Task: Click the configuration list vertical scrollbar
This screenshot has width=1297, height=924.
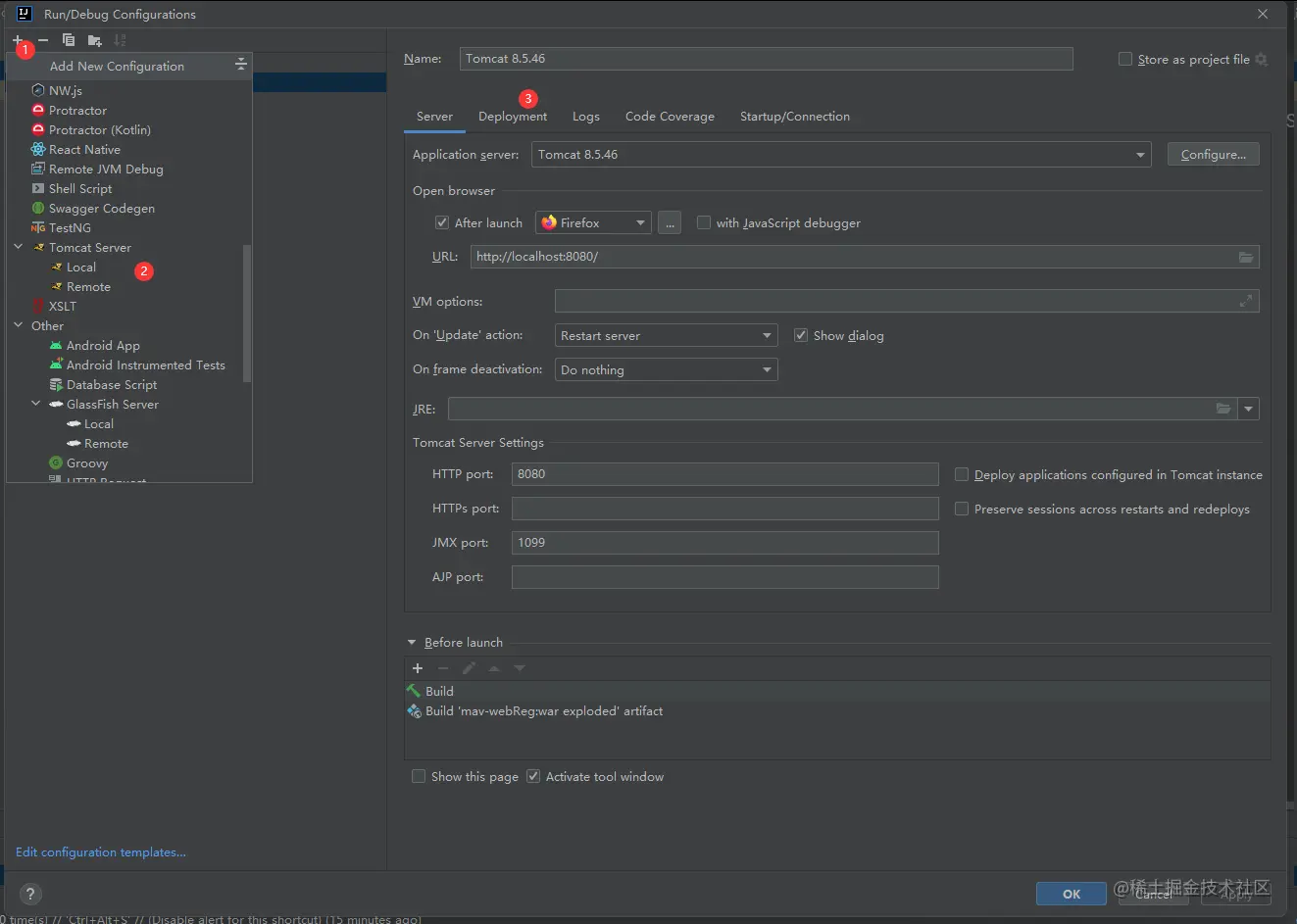Action: coord(247,314)
